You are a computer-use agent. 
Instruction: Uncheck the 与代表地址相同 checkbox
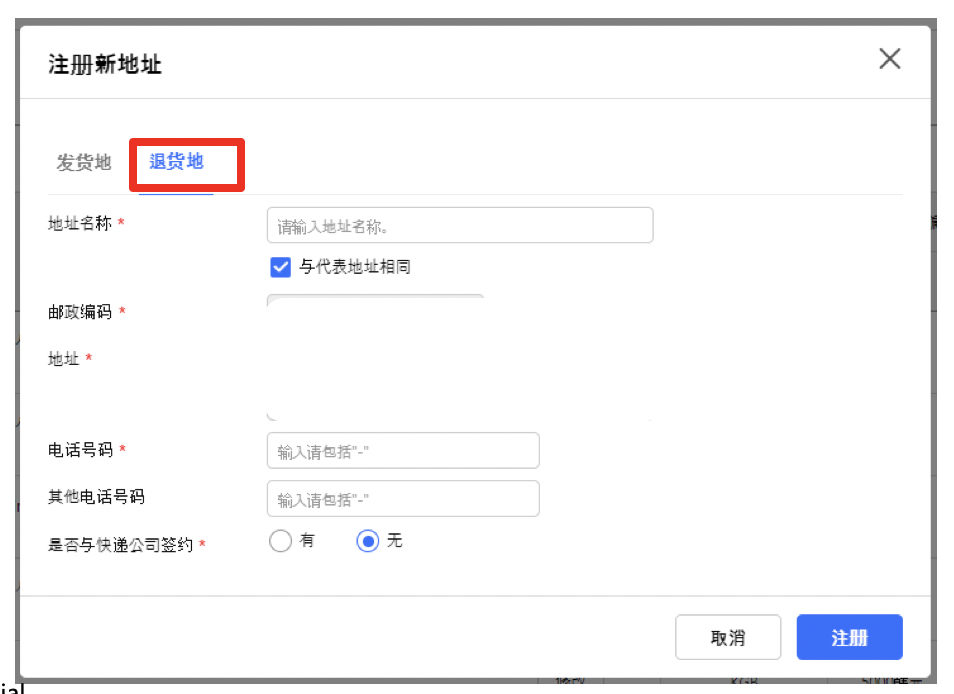(279, 266)
